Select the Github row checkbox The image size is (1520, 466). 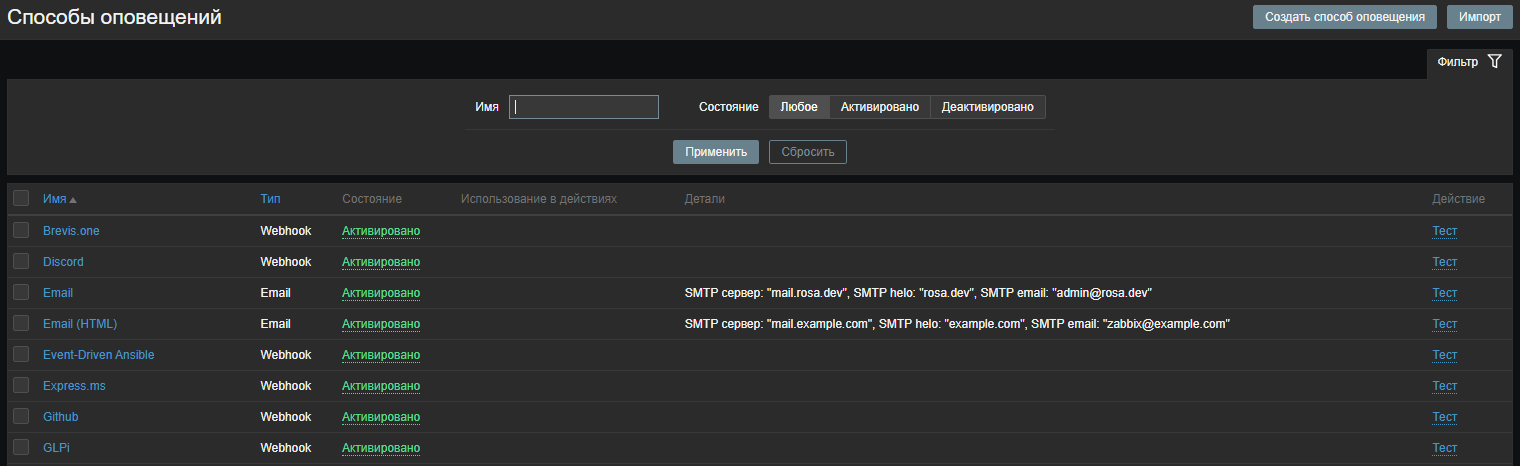[x=21, y=417]
